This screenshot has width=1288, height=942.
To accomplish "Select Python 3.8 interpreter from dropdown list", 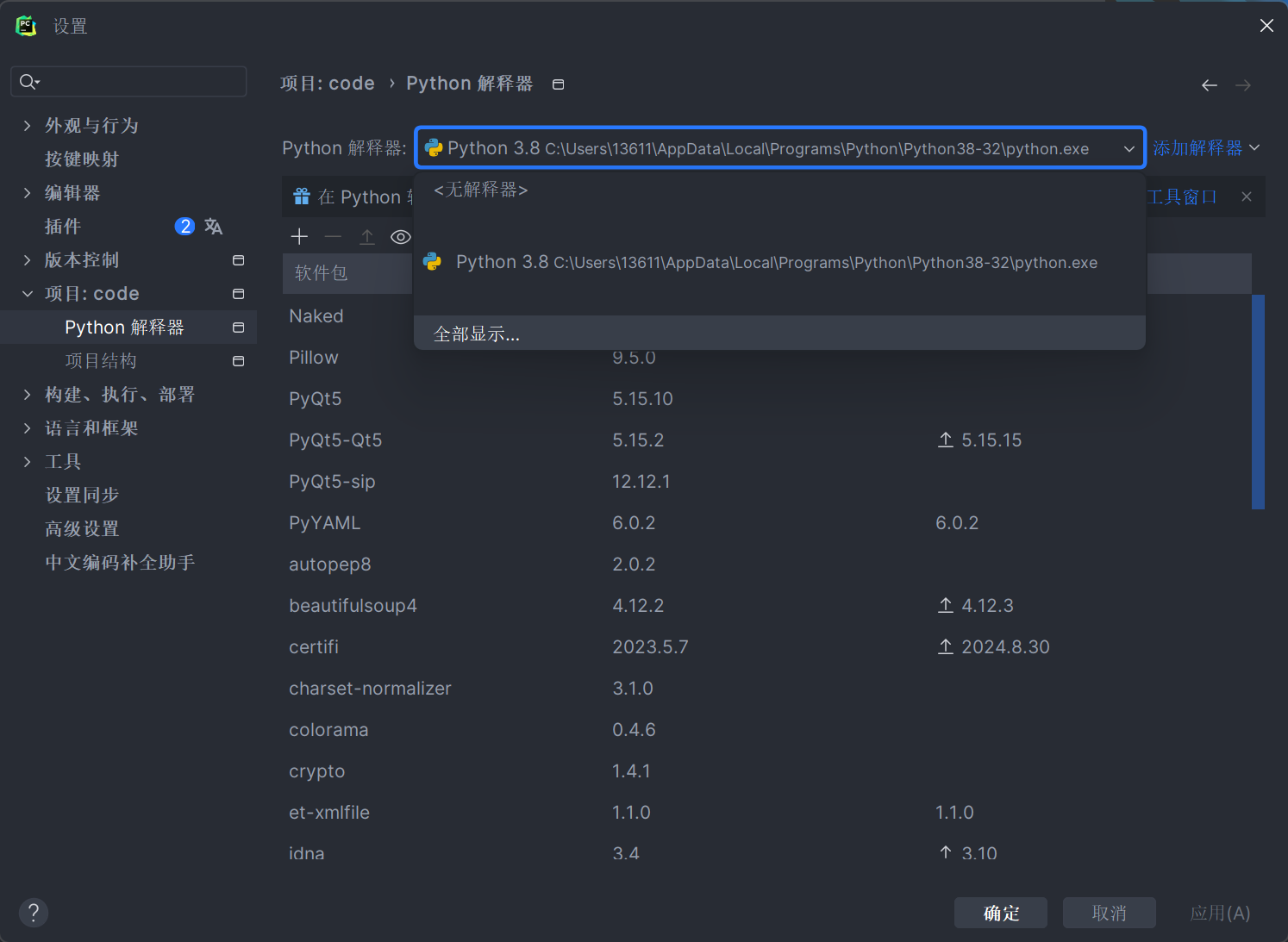I will (779, 262).
